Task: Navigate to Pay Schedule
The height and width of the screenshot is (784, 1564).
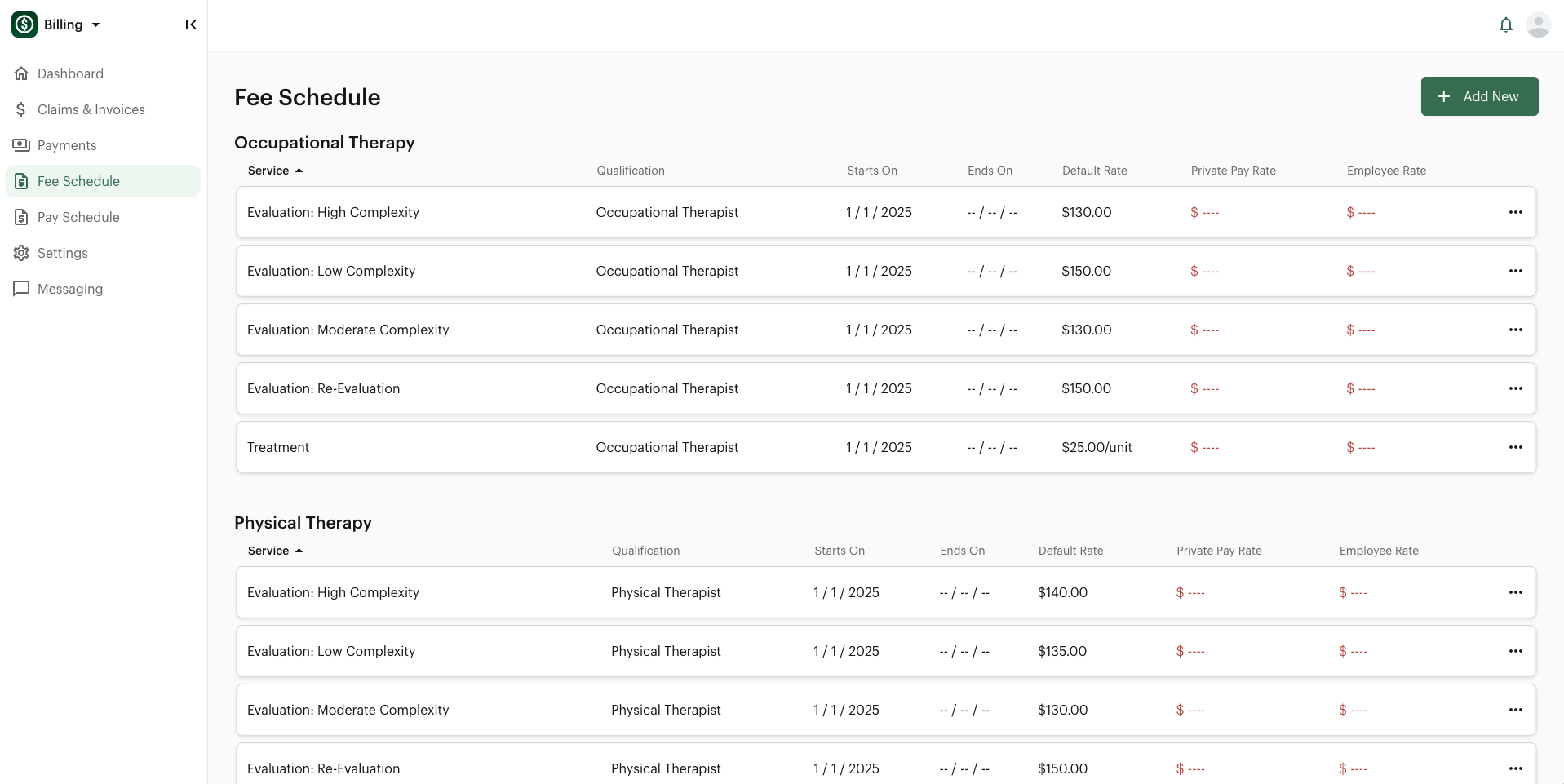Action: pos(78,217)
